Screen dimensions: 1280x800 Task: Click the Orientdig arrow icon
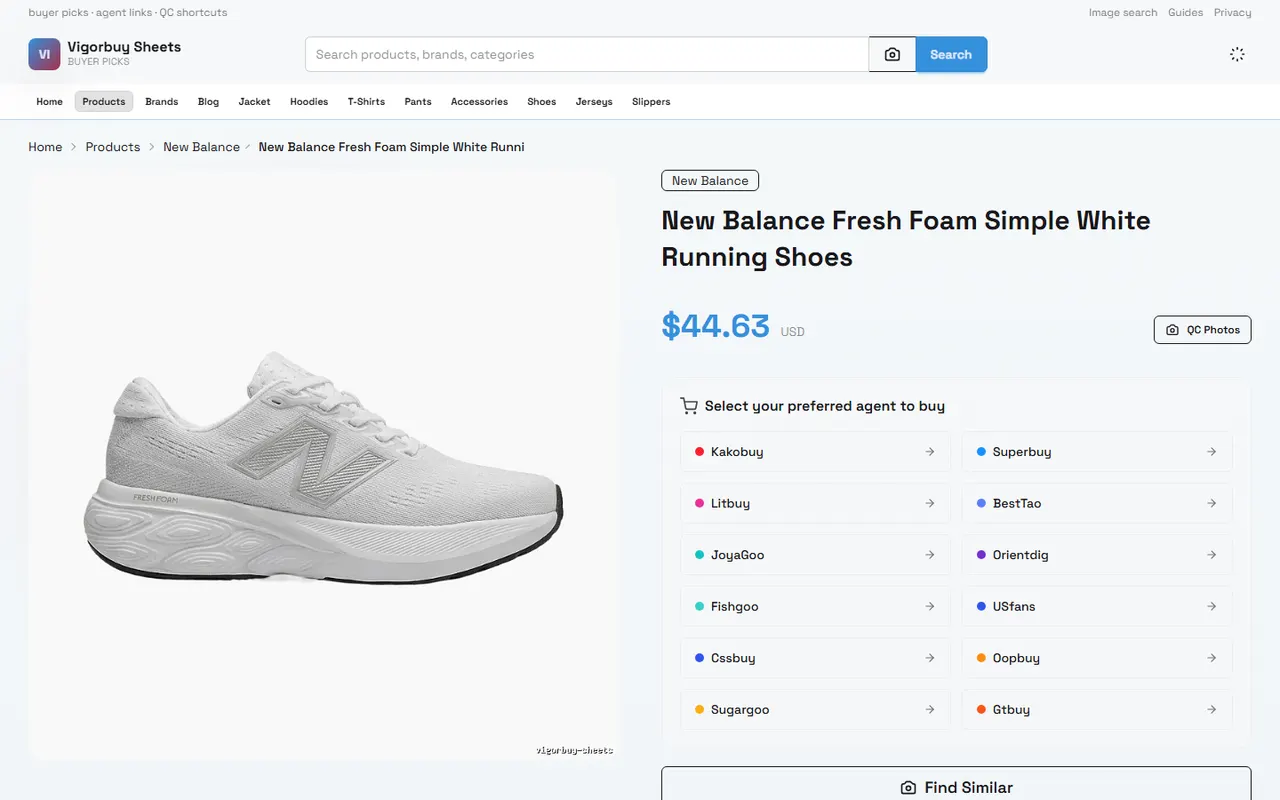[1212, 555]
